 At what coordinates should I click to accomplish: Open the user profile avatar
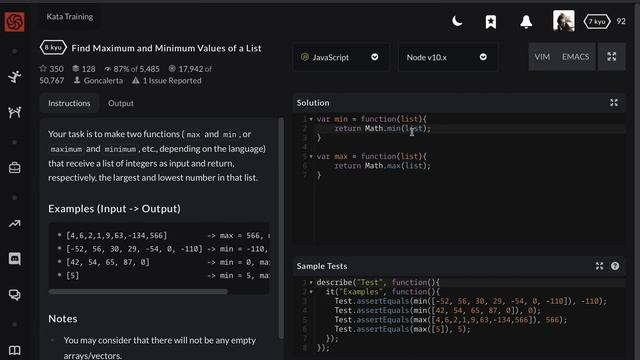[564, 21]
